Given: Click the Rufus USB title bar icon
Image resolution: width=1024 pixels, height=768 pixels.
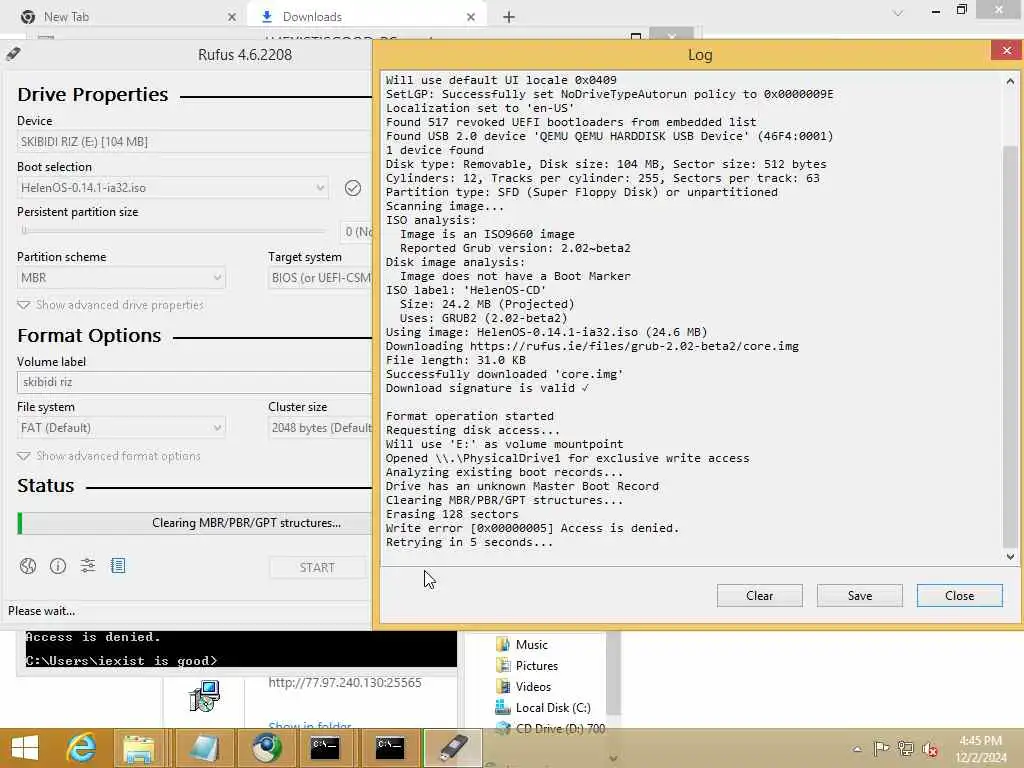Looking at the screenshot, I should coord(13,54).
